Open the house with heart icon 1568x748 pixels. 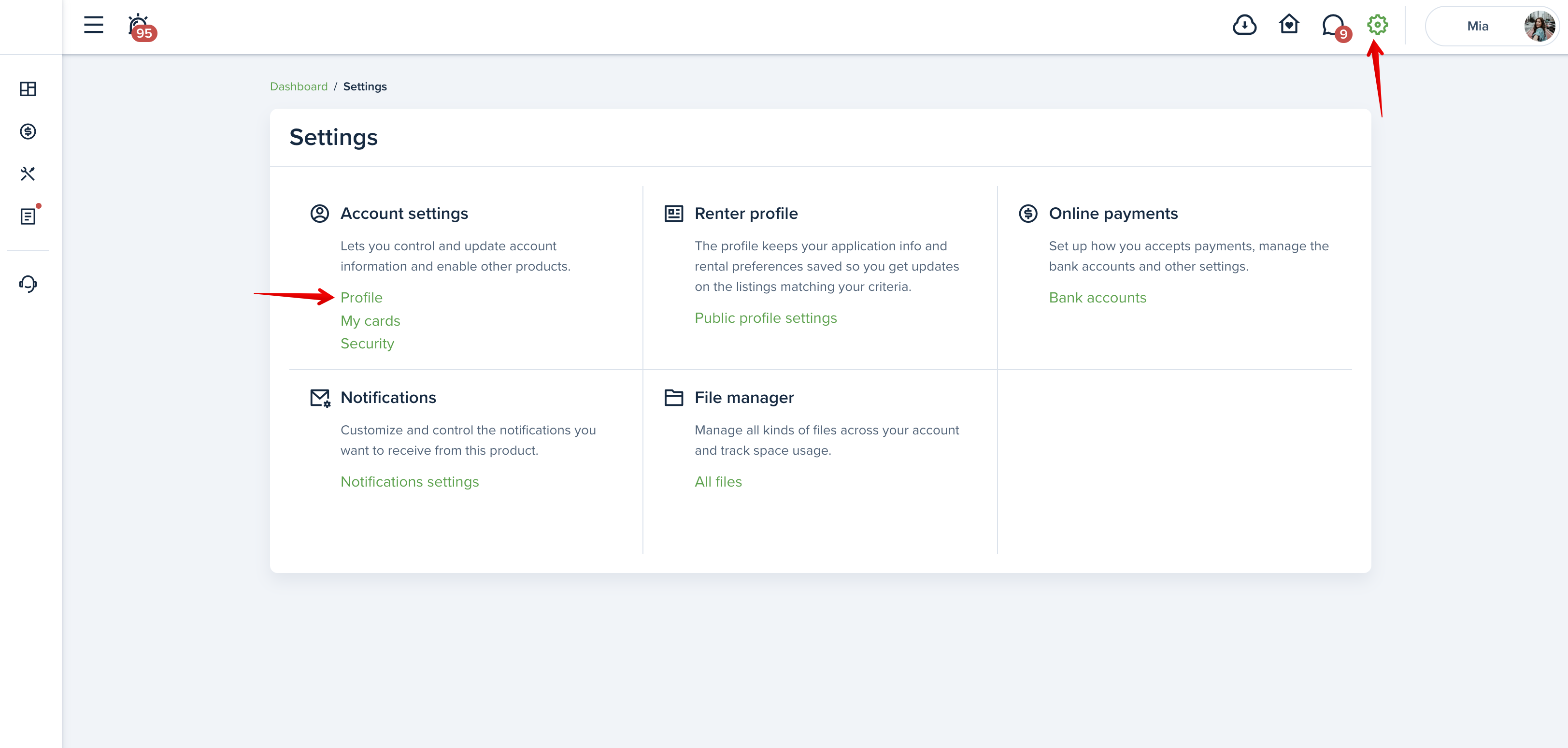coord(1289,24)
